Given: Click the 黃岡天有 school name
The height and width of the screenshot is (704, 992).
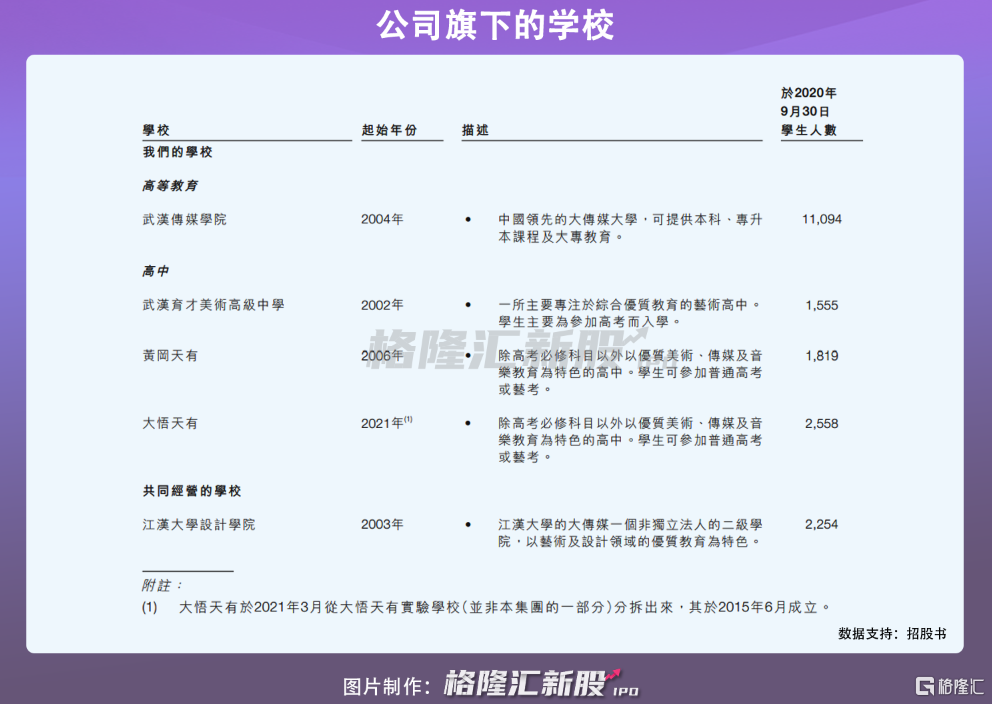Looking at the screenshot, I should click(x=170, y=356).
